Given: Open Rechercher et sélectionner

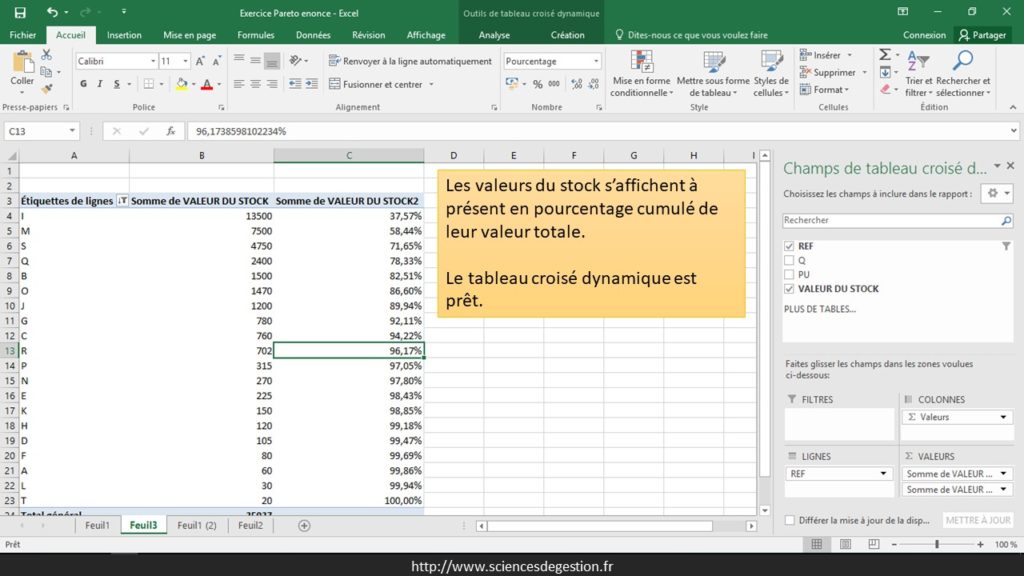Looking at the screenshot, I should coord(963,74).
